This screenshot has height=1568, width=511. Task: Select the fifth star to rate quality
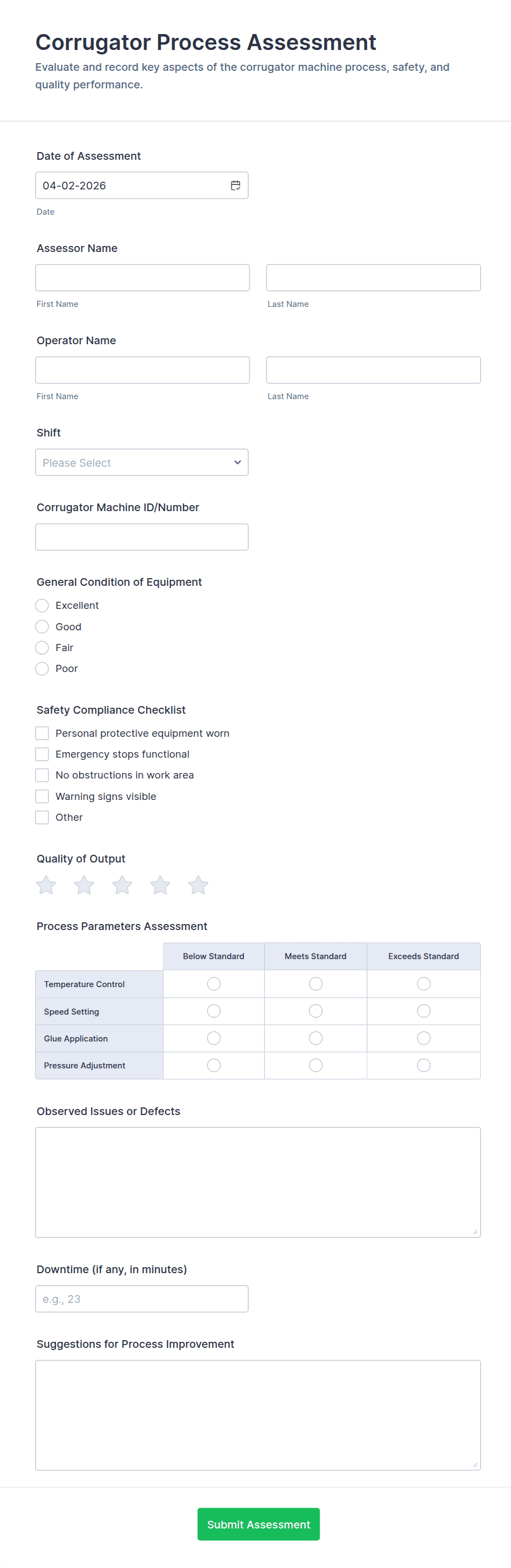coord(197,886)
